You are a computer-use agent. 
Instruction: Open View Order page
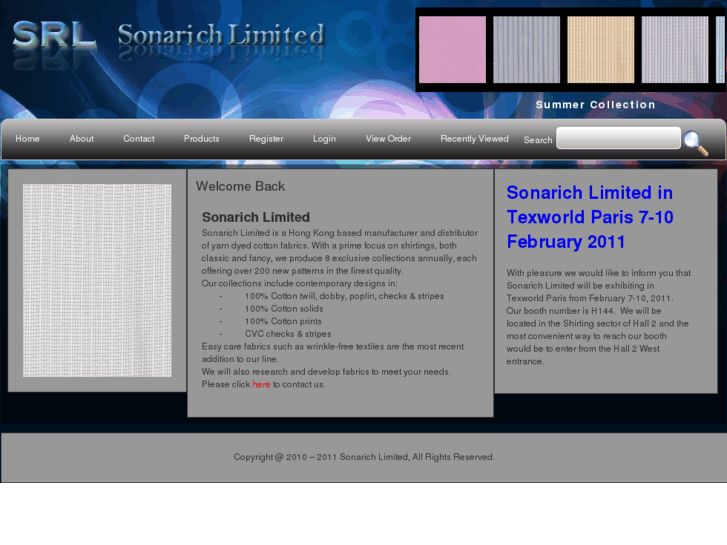[x=388, y=139]
